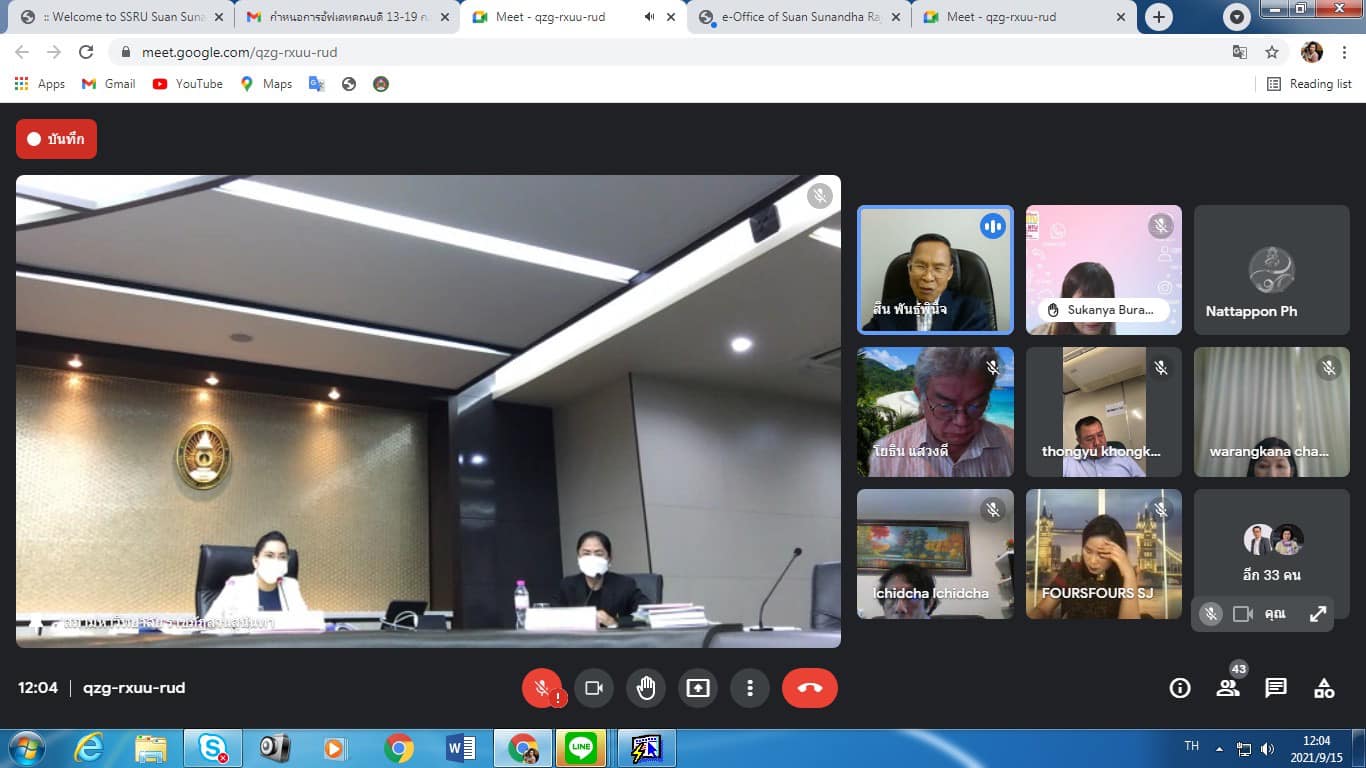This screenshot has height=768, width=1366.
Task: Click the red recording indicator button
Action: pyautogui.click(x=56, y=139)
